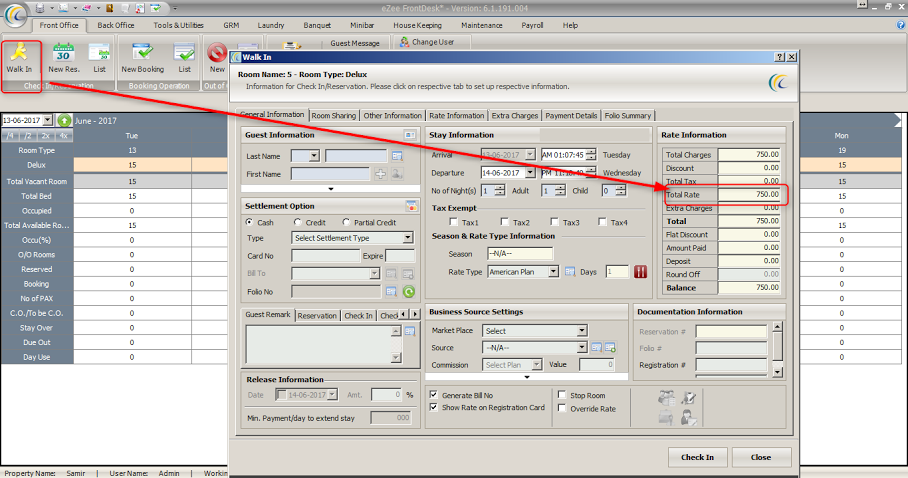Enable Tax3 exemption checkbox

555,222
